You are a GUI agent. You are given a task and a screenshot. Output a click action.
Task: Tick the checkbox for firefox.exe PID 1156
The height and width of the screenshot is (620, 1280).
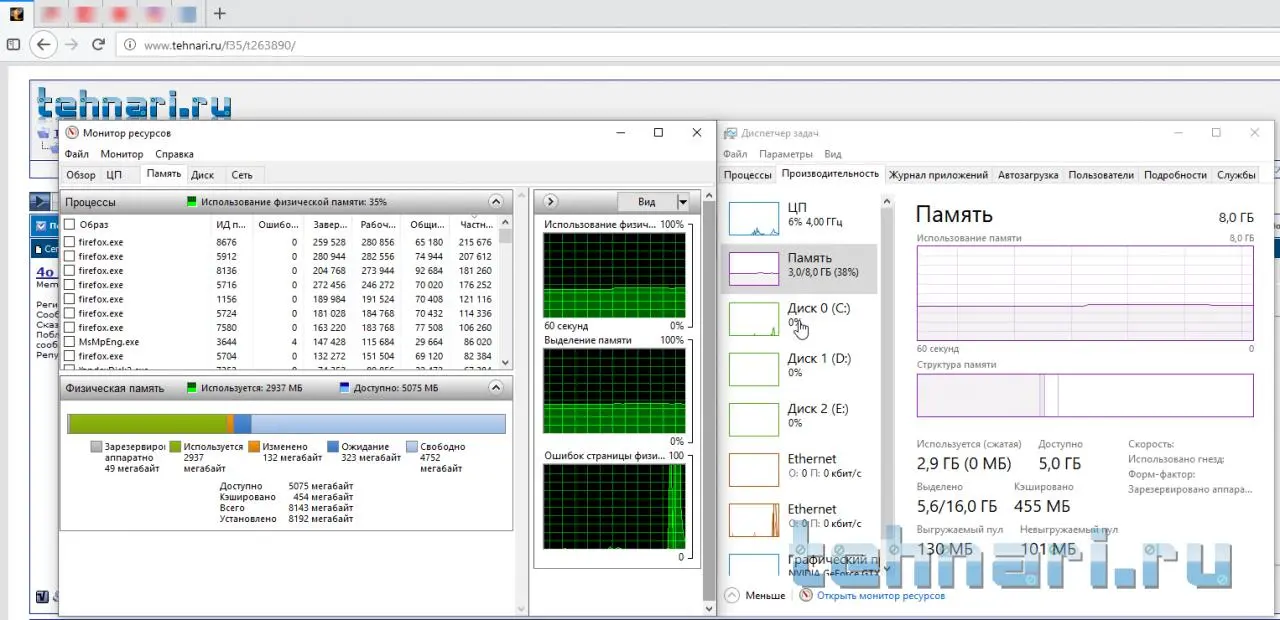[x=69, y=299]
